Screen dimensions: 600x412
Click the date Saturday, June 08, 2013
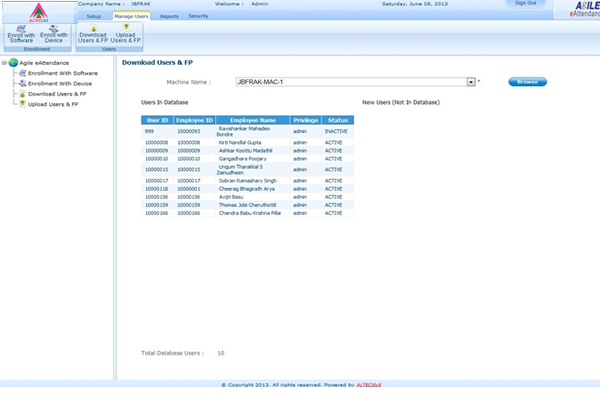(x=415, y=4)
